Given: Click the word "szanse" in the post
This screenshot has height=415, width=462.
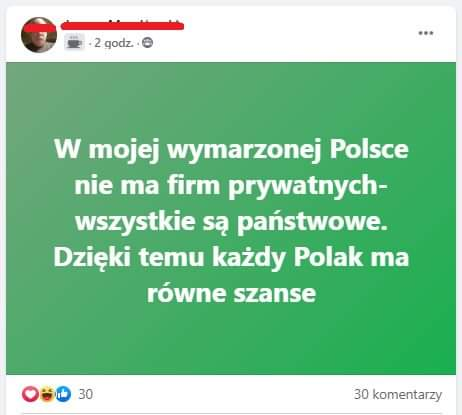Looking at the screenshot, I should coord(275,295).
